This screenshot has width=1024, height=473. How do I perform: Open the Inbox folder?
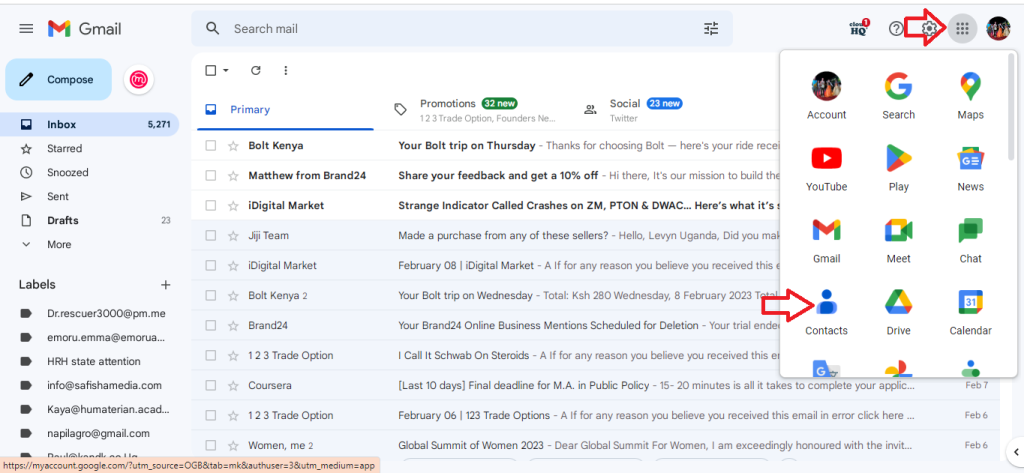point(88,124)
